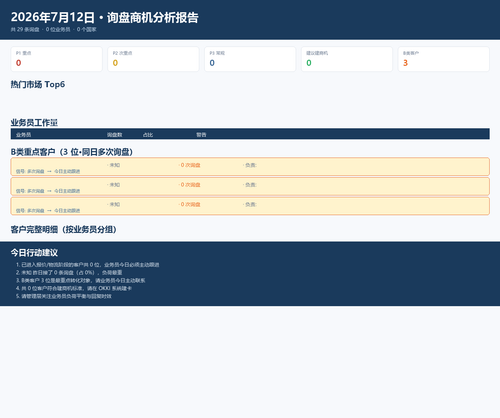This screenshot has height=418, width=500.
Task: Click the '业务员' column header in the workload table
Action: (24, 135)
